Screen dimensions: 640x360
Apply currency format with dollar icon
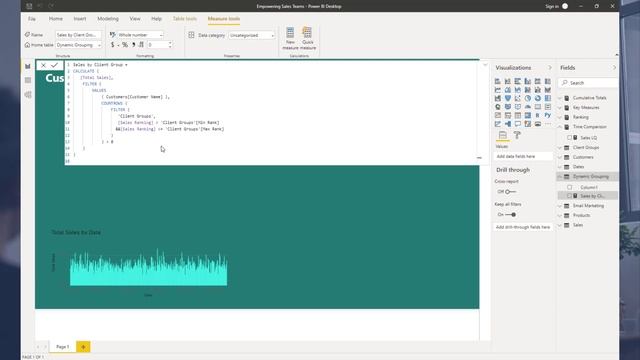click(113, 45)
